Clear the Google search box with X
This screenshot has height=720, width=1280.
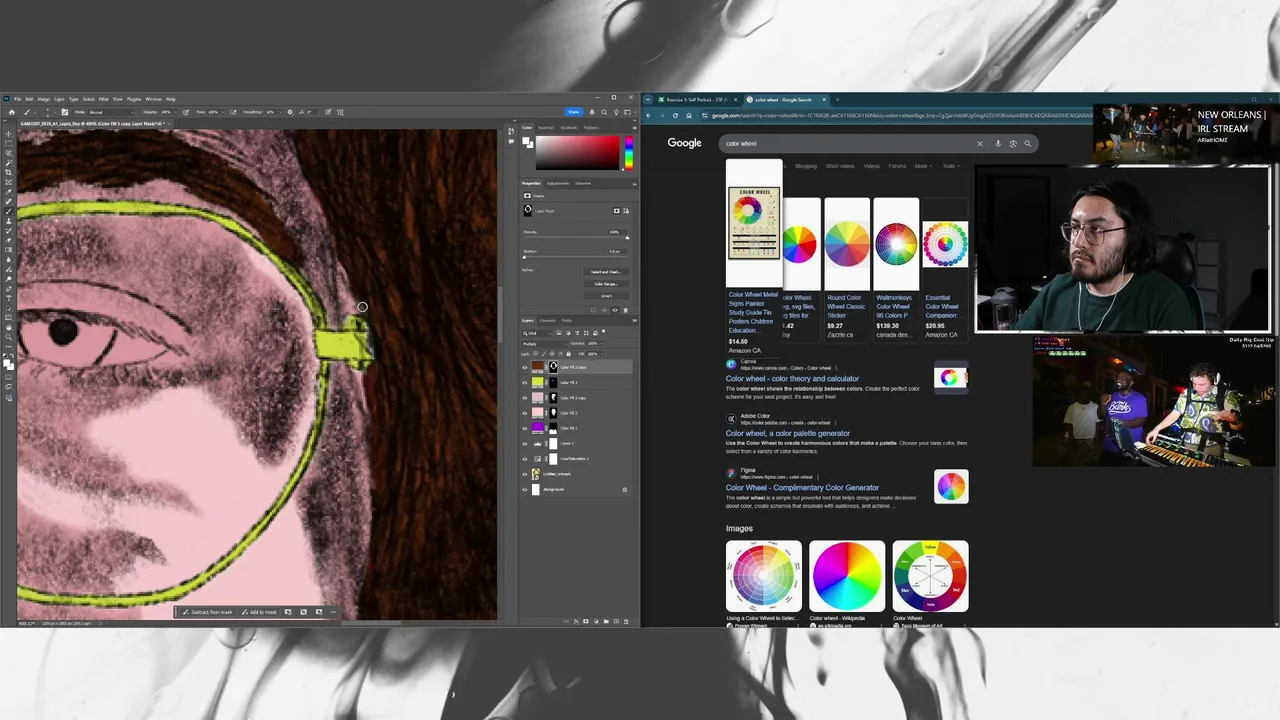pos(980,143)
